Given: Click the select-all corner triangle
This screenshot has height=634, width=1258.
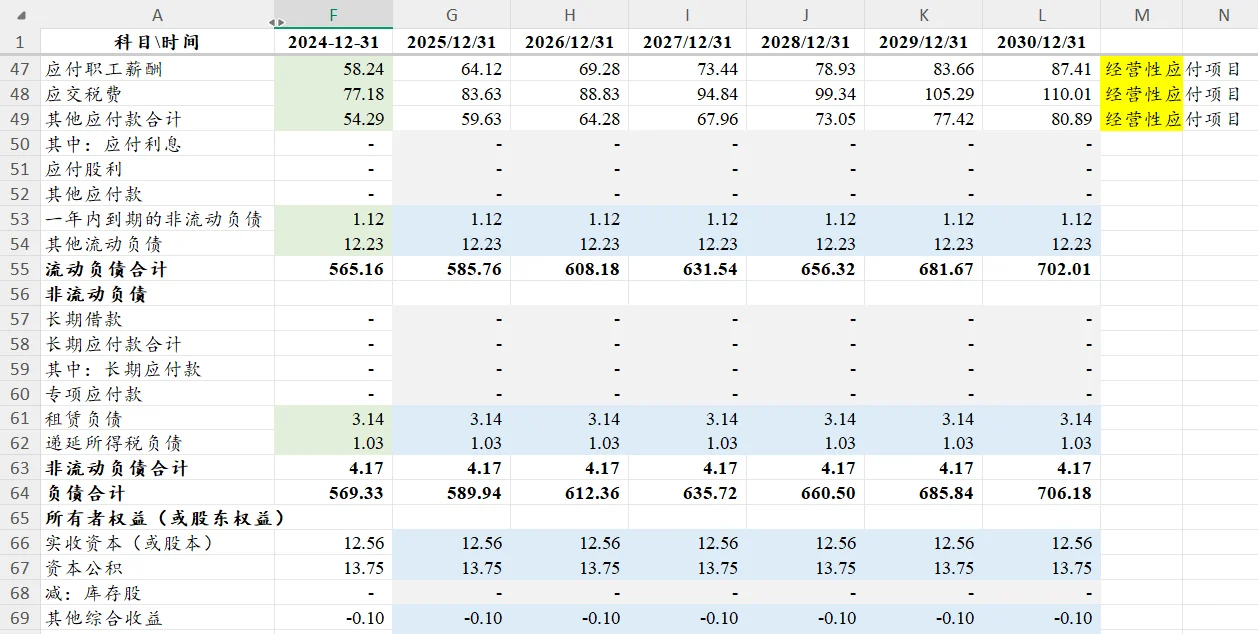Looking at the screenshot, I should click(21, 15).
